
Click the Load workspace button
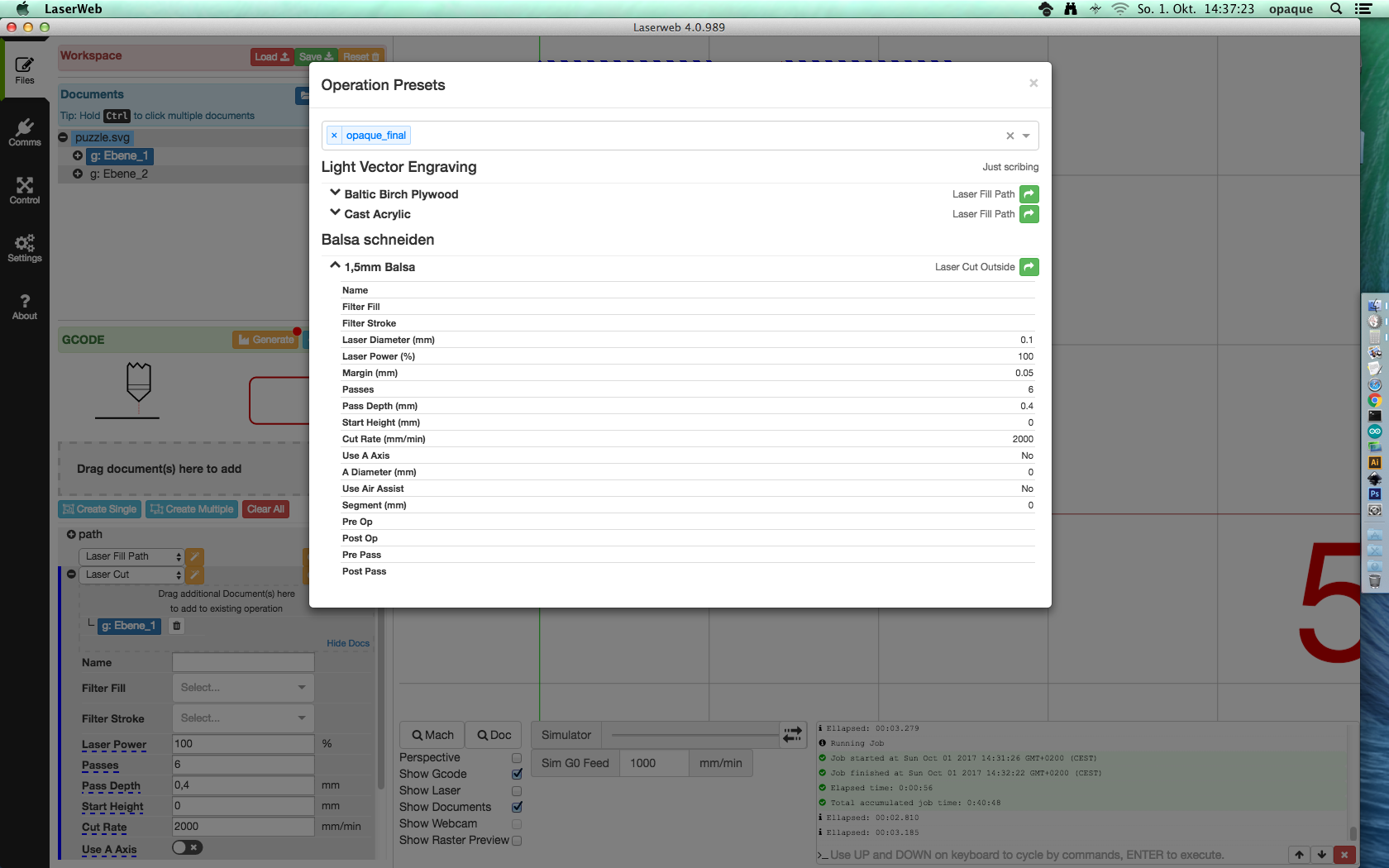pyautogui.click(x=272, y=56)
